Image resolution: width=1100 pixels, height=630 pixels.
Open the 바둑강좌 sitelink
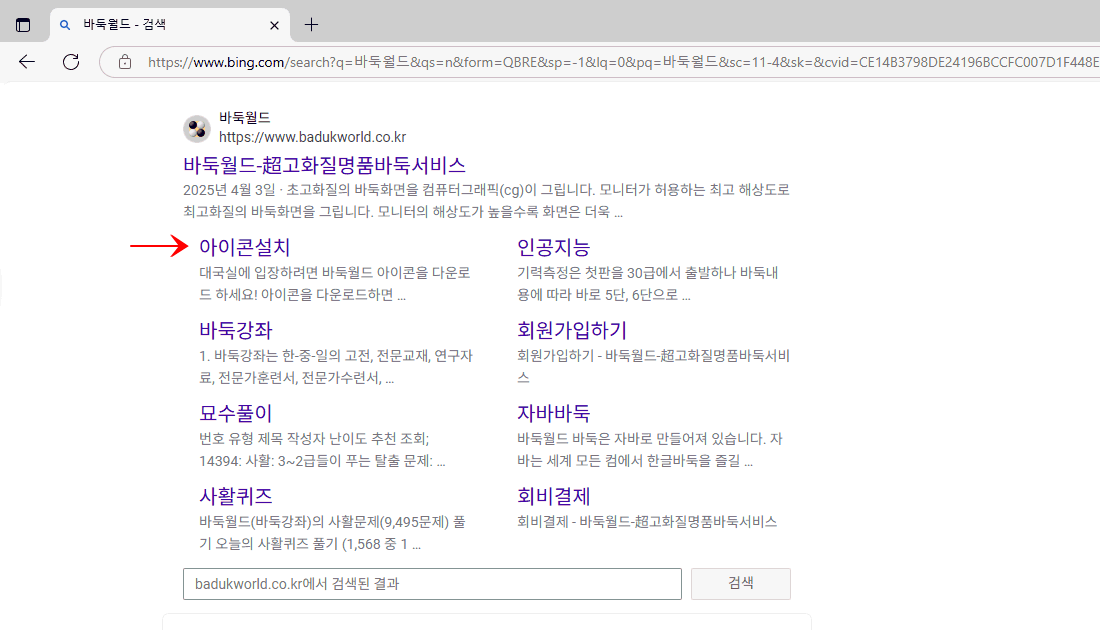click(236, 330)
